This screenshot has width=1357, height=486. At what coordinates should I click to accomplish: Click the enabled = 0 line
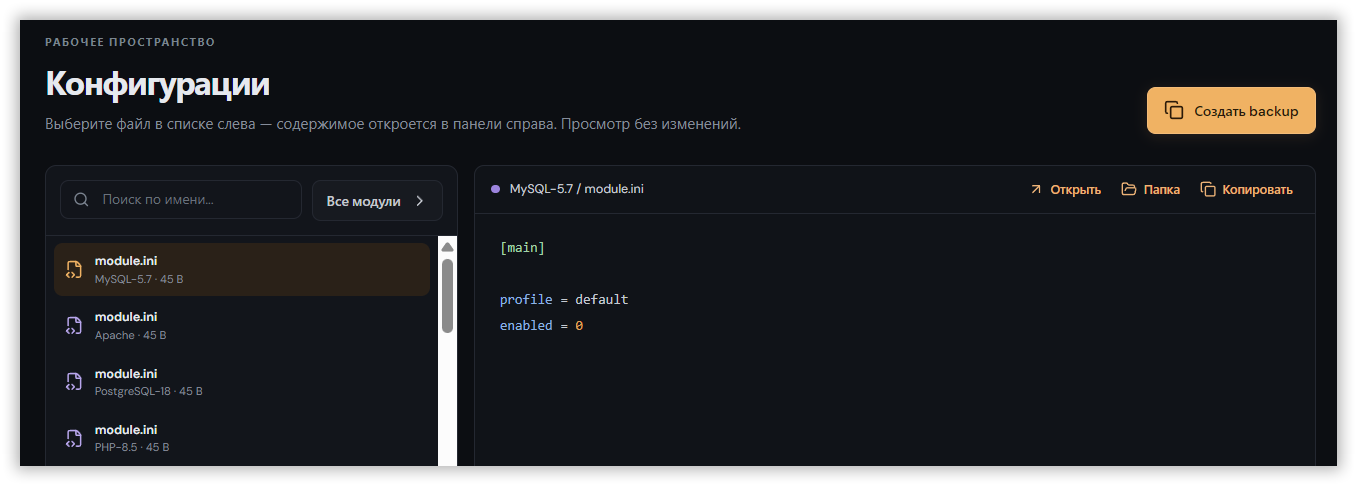coord(541,325)
